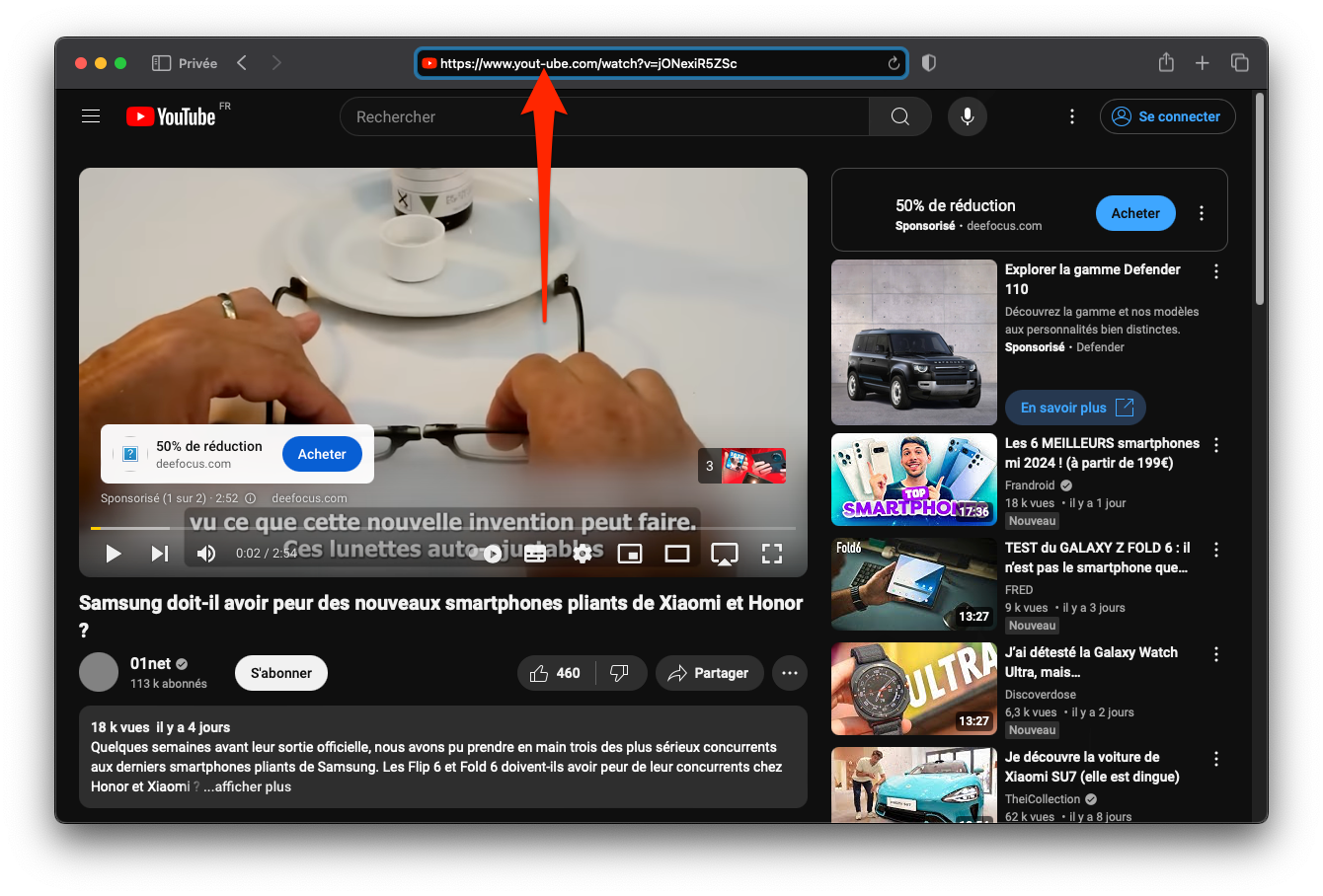1323x896 pixels.
Task: Open the YouTube hamburger guide menu
Action: click(91, 116)
